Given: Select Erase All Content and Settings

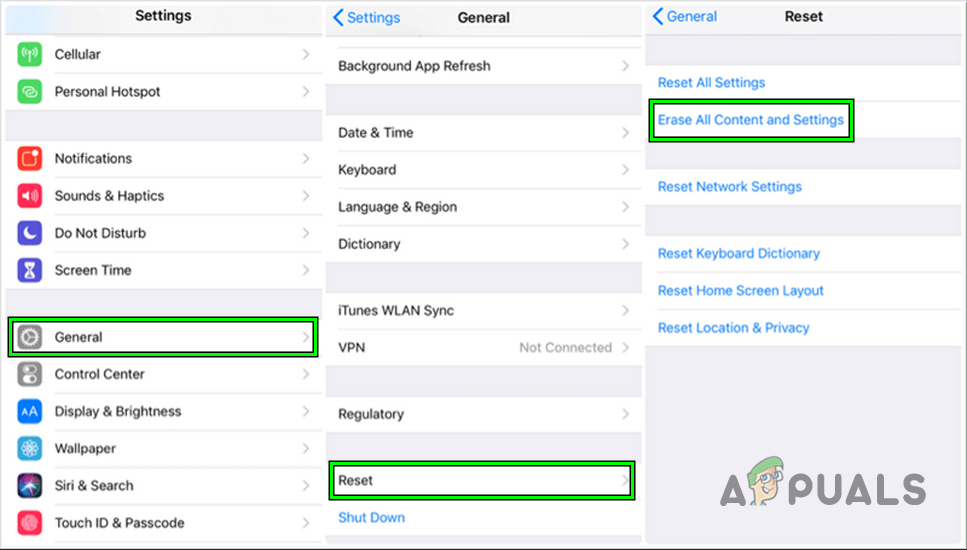Looking at the screenshot, I should [751, 120].
